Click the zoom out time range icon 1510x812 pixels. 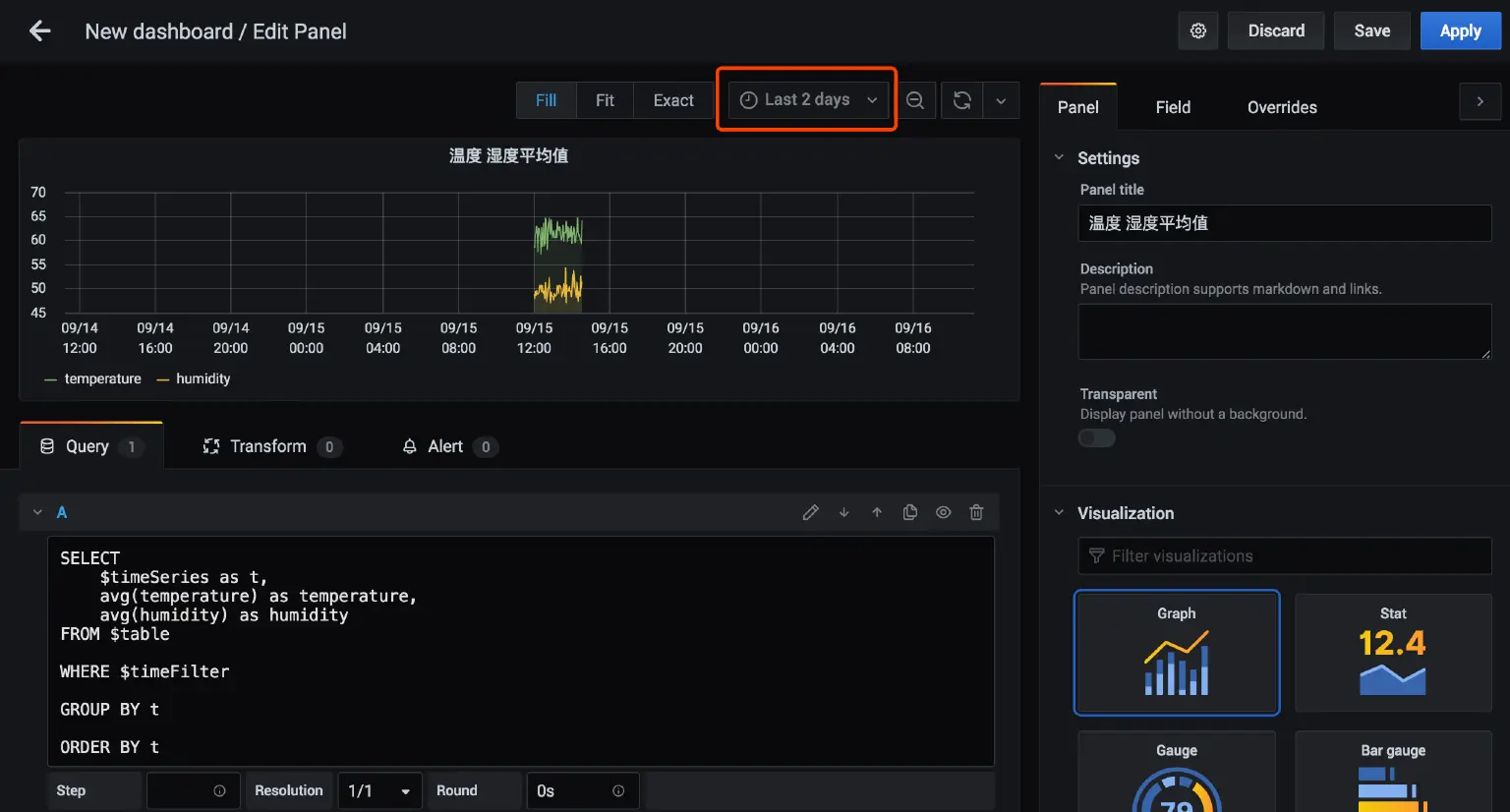(915, 100)
